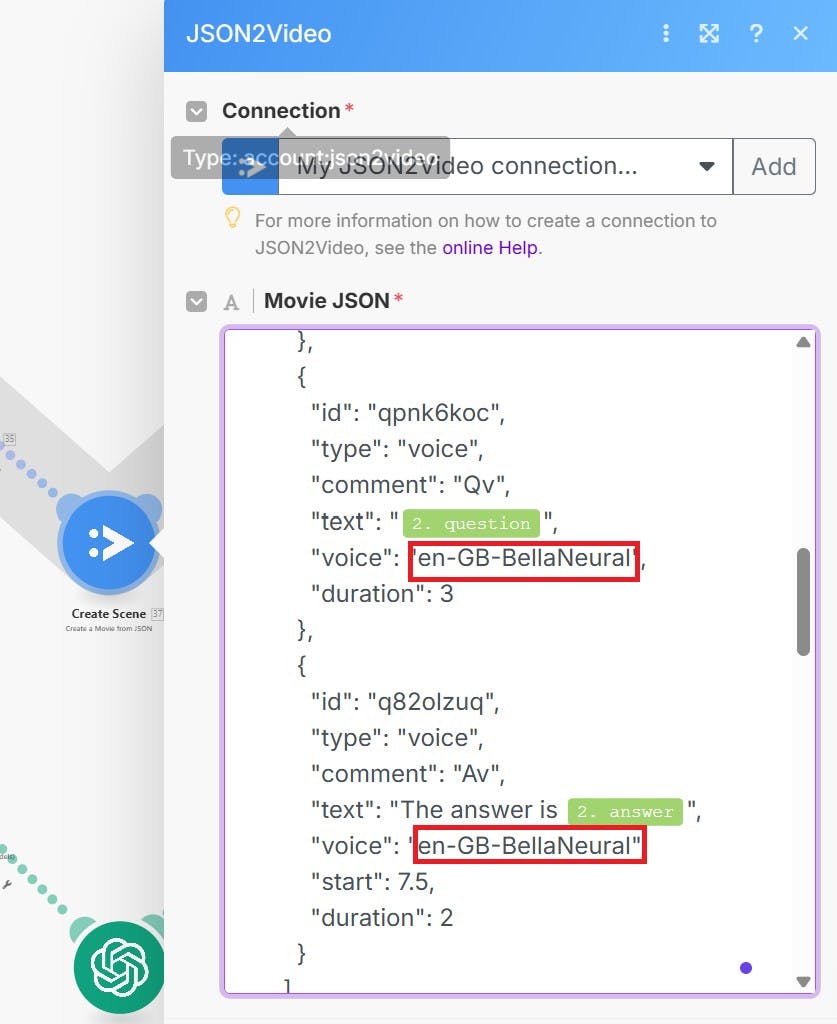Image resolution: width=837 pixels, height=1024 pixels.
Task: Select the OpenAI module node
Action: point(120,967)
